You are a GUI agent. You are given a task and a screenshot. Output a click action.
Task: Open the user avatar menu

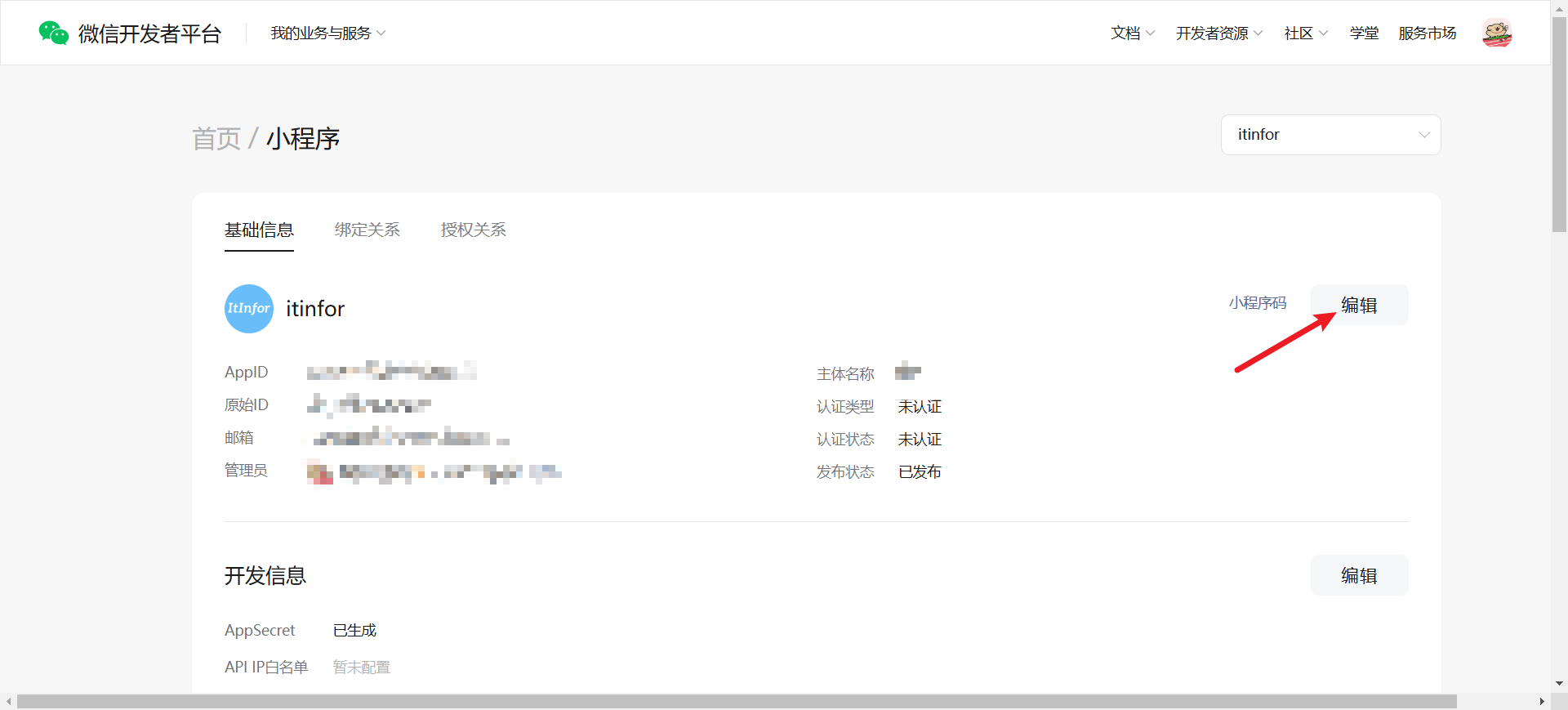point(1497,33)
